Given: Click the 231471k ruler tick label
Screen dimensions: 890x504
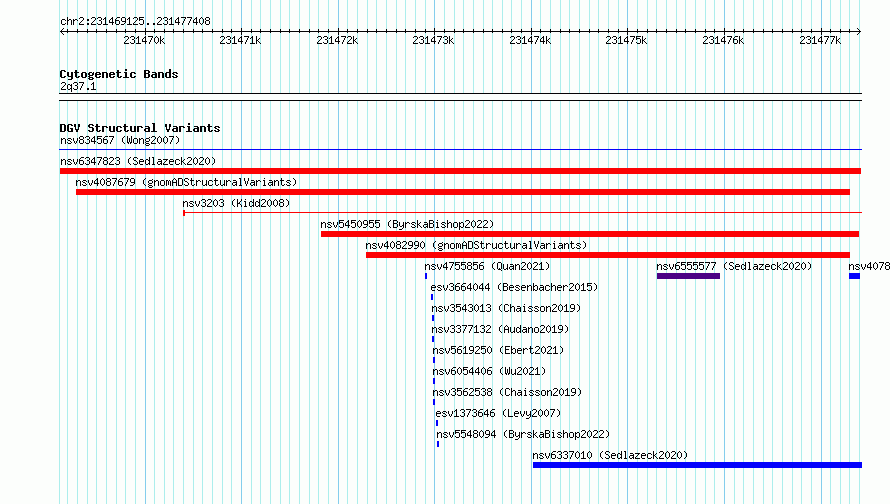Looking at the screenshot, I should pos(240,40).
